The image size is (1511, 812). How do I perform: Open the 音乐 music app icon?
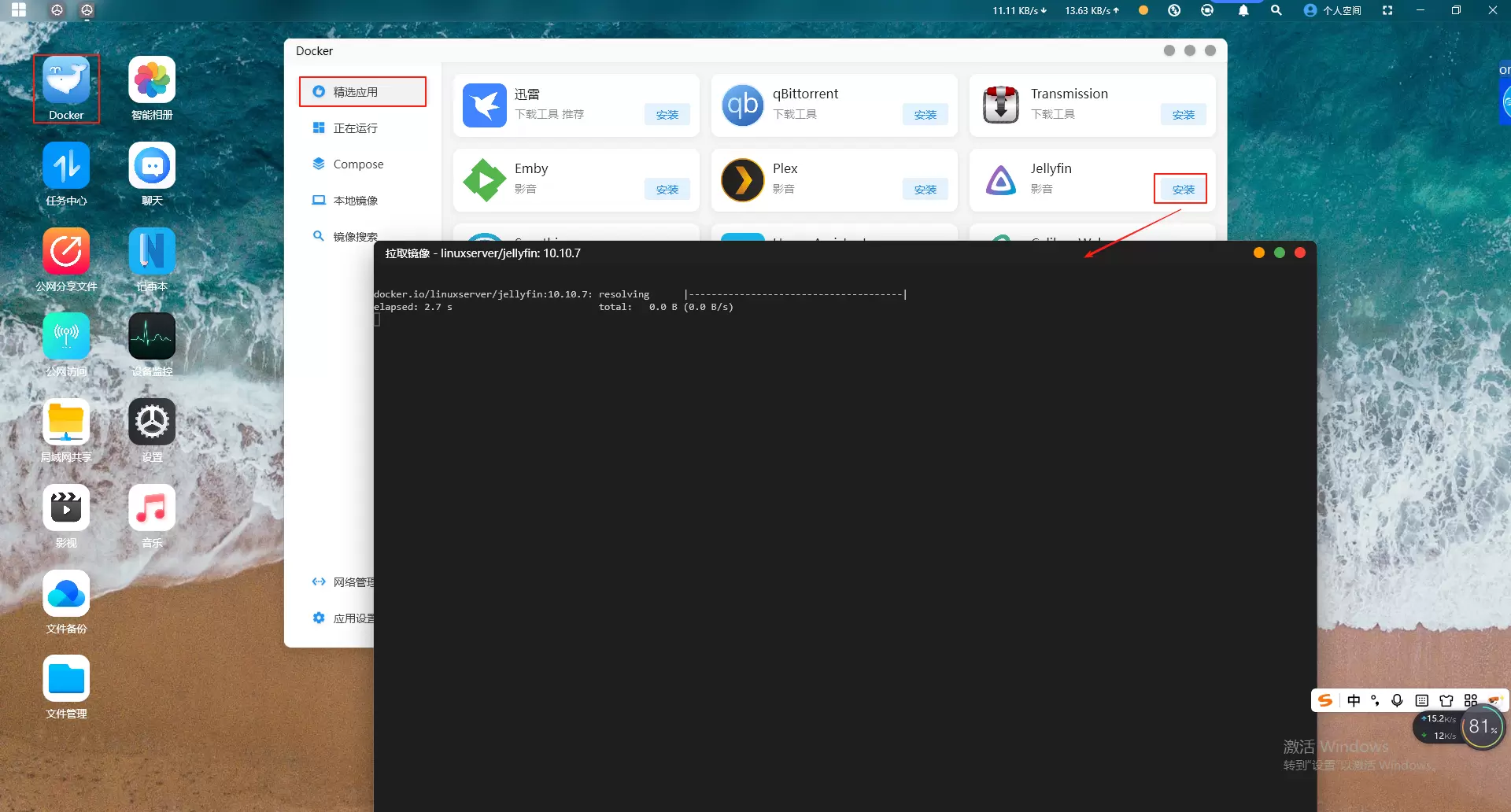152,509
